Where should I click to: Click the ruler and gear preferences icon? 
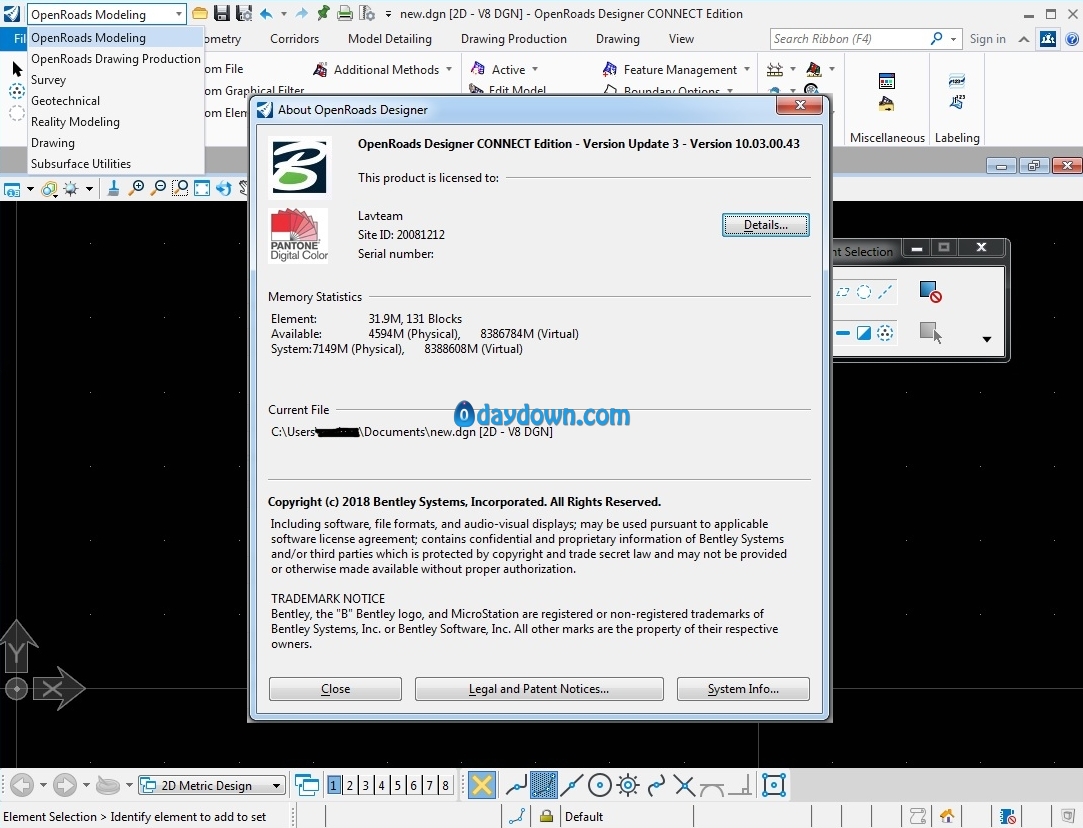point(367,13)
